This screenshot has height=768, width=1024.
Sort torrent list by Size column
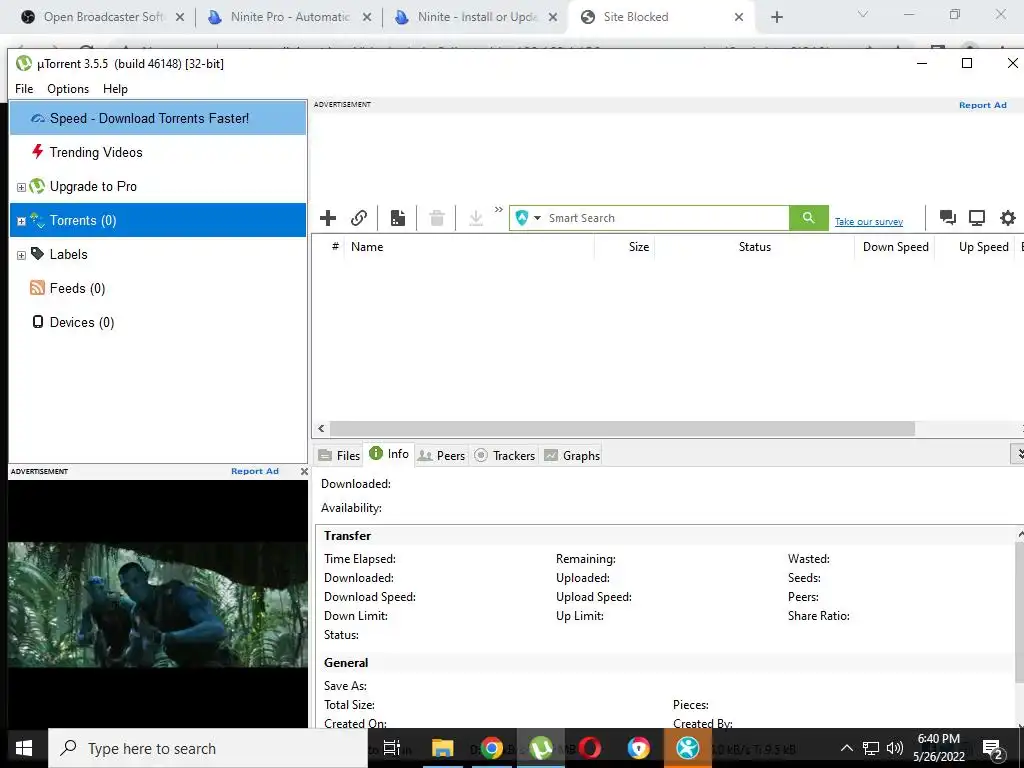pyautogui.click(x=624, y=247)
